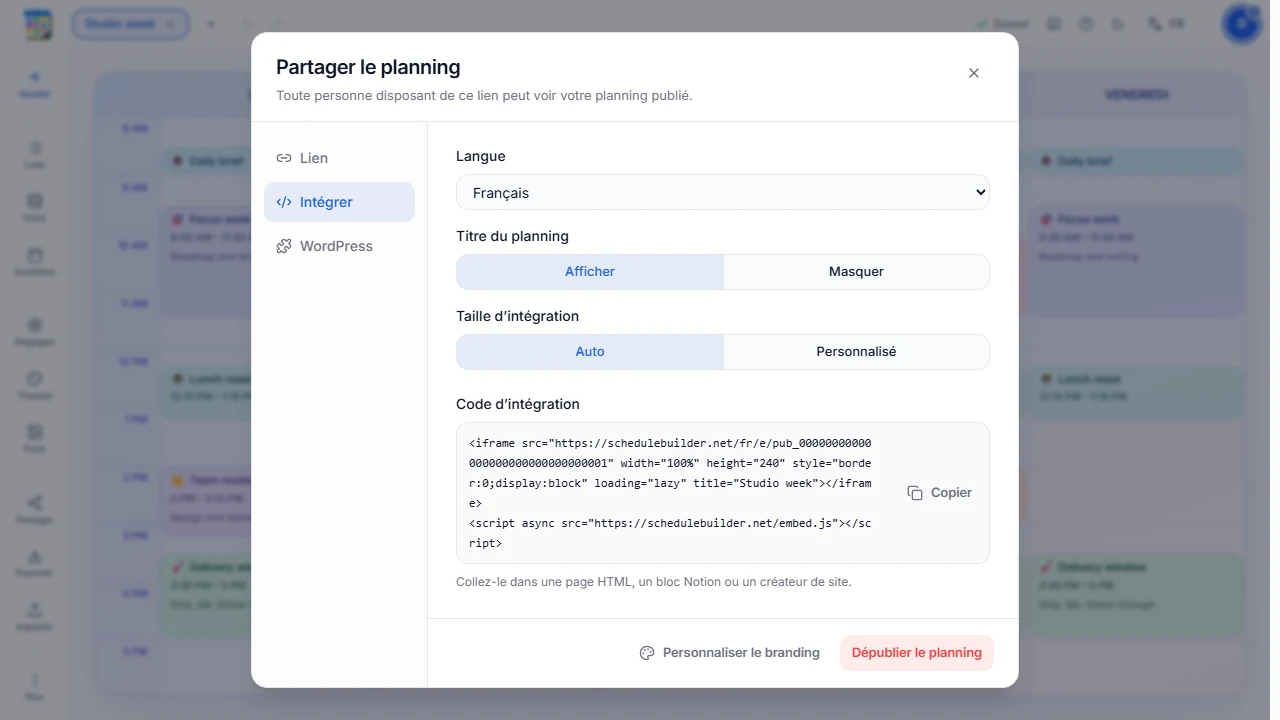
Task: Open Personnaliser le branding
Action: tap(730, 653)
